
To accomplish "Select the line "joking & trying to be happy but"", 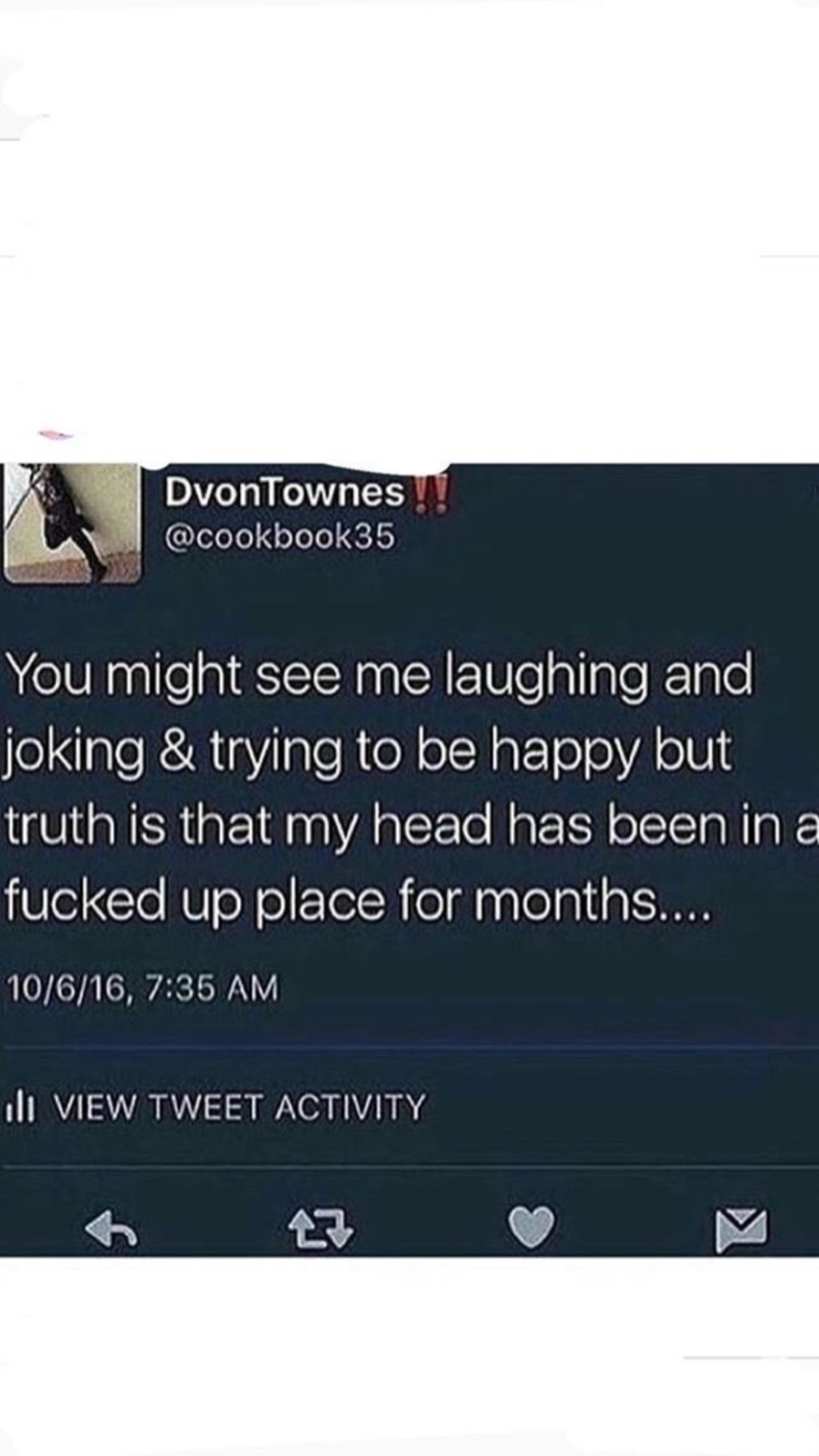I will [368, 752].
